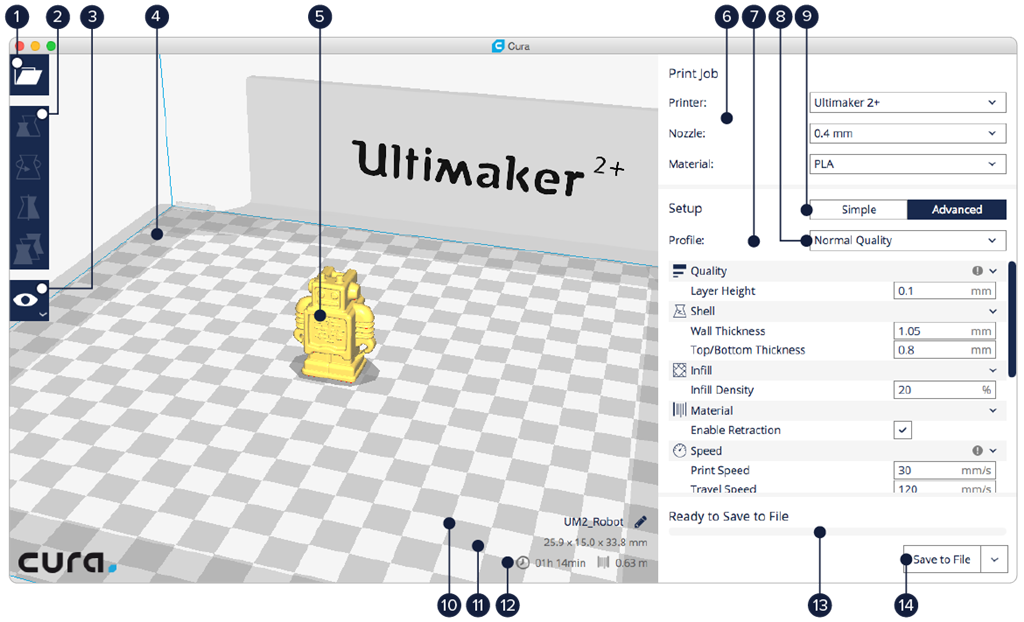Viewport: 1024px width, 622px height.
Task: Click the Quality section layers icon
Action: [679, 270]
